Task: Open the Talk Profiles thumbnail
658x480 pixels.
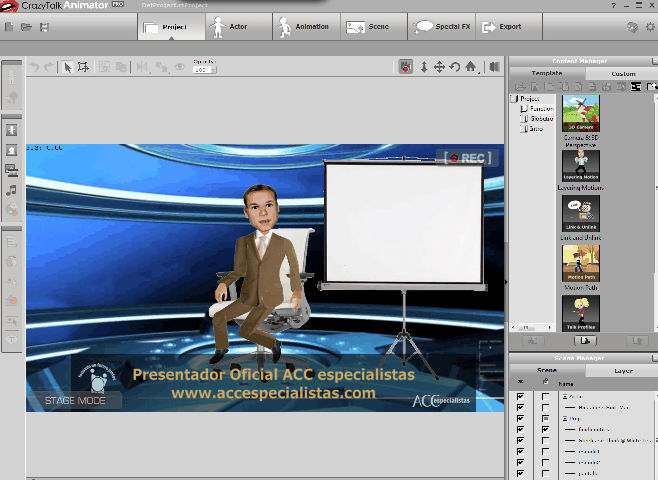Action: click(581, 313)
